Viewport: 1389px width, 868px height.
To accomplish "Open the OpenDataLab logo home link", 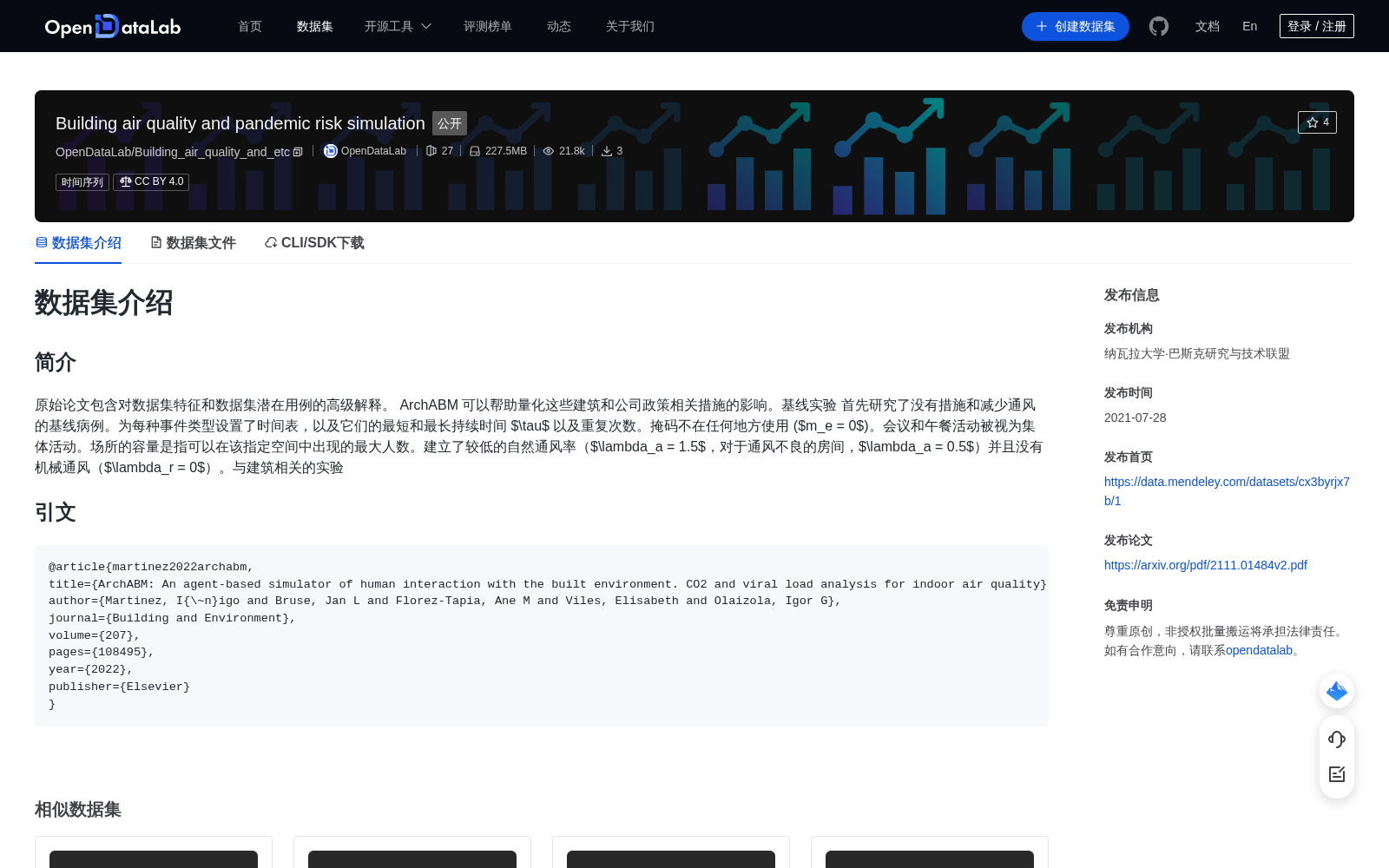I will [113, 26].
